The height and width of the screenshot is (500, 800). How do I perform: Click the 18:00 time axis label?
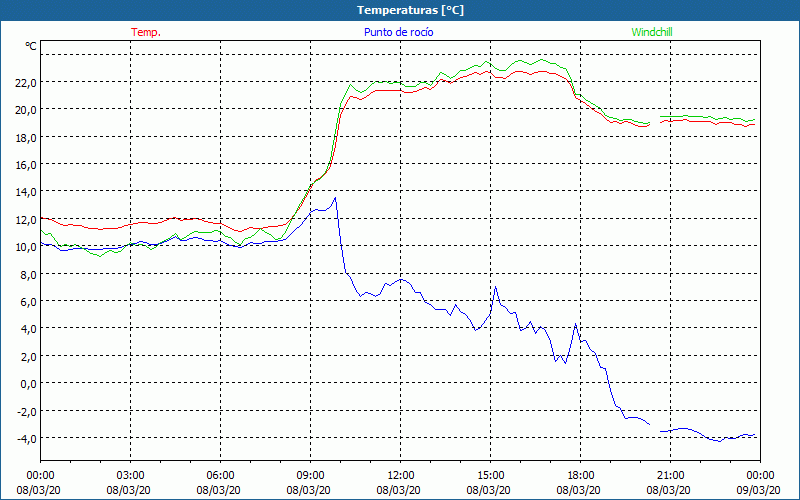point(580,476)
